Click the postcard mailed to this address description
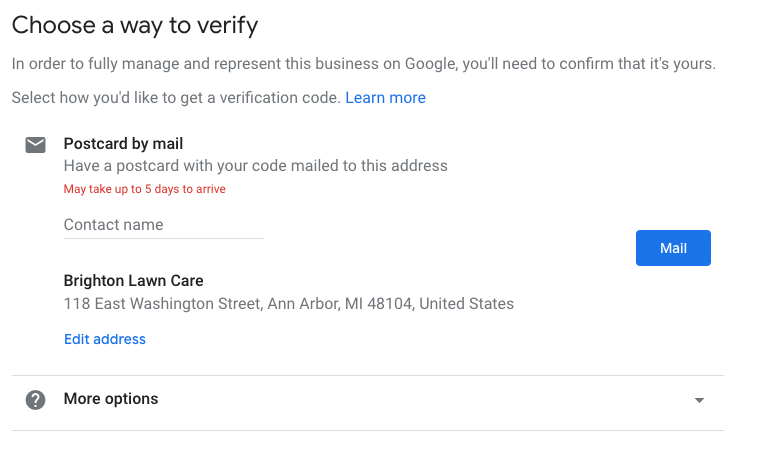769x473 pixels. click(255, 166)
